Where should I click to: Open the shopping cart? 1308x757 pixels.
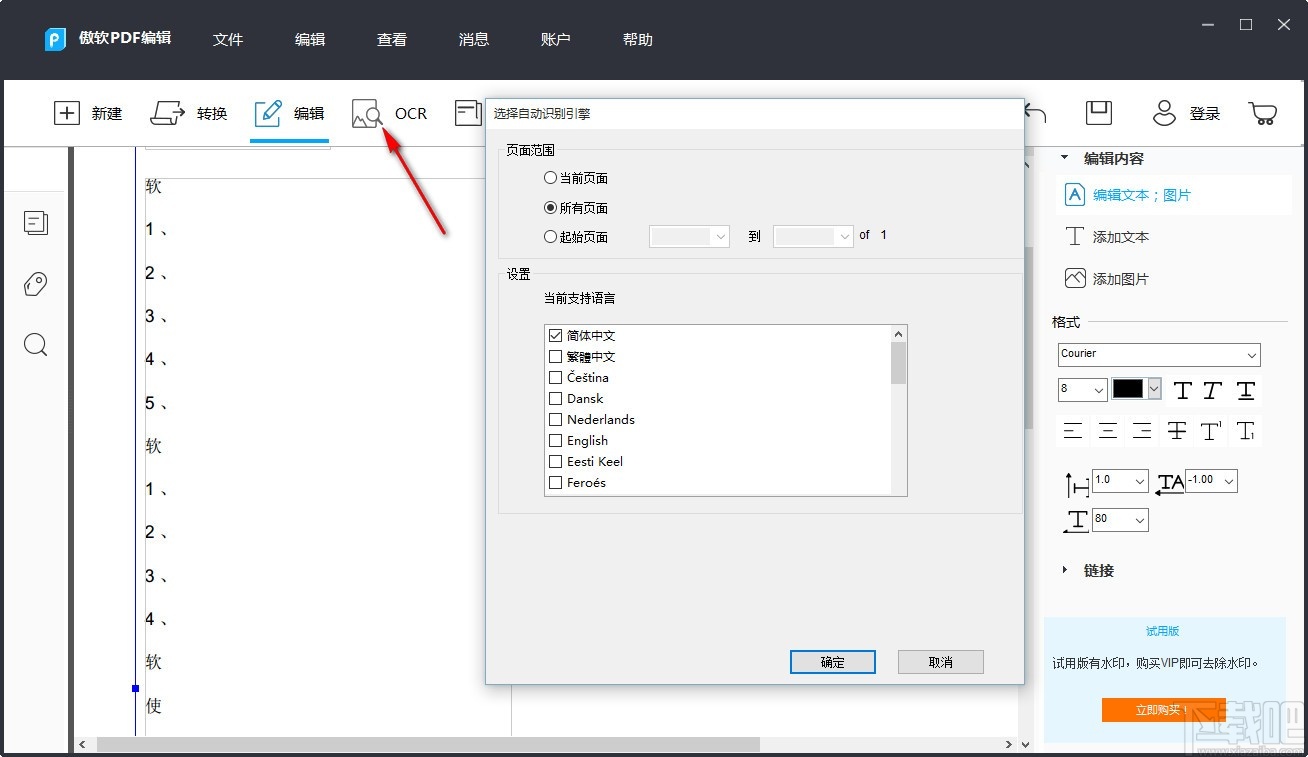pos(1262,113)
